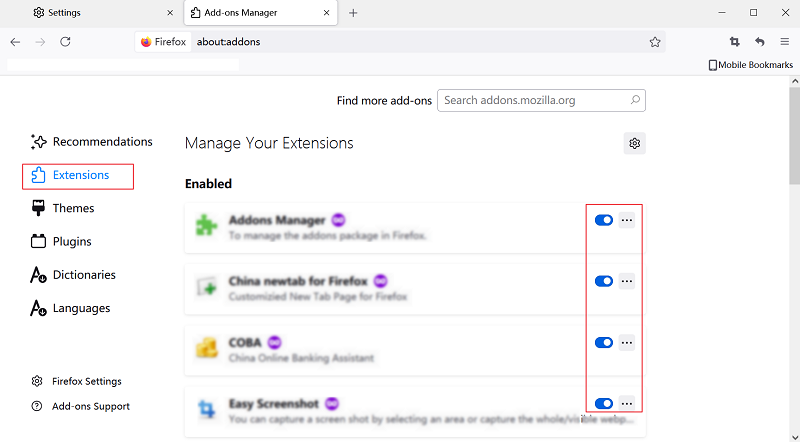Screen dimensions: 800x442
Task: Open the Firefox hamburger menu
Action: 785,42
